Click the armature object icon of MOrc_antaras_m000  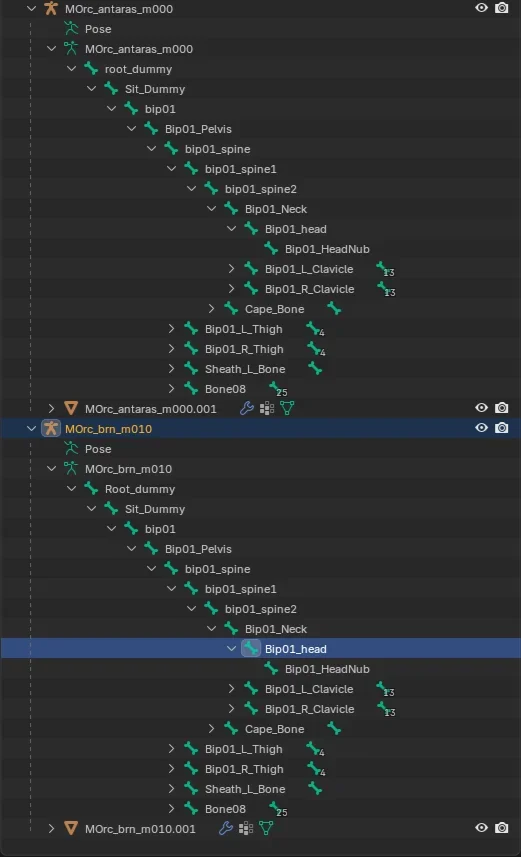point(51,8)
